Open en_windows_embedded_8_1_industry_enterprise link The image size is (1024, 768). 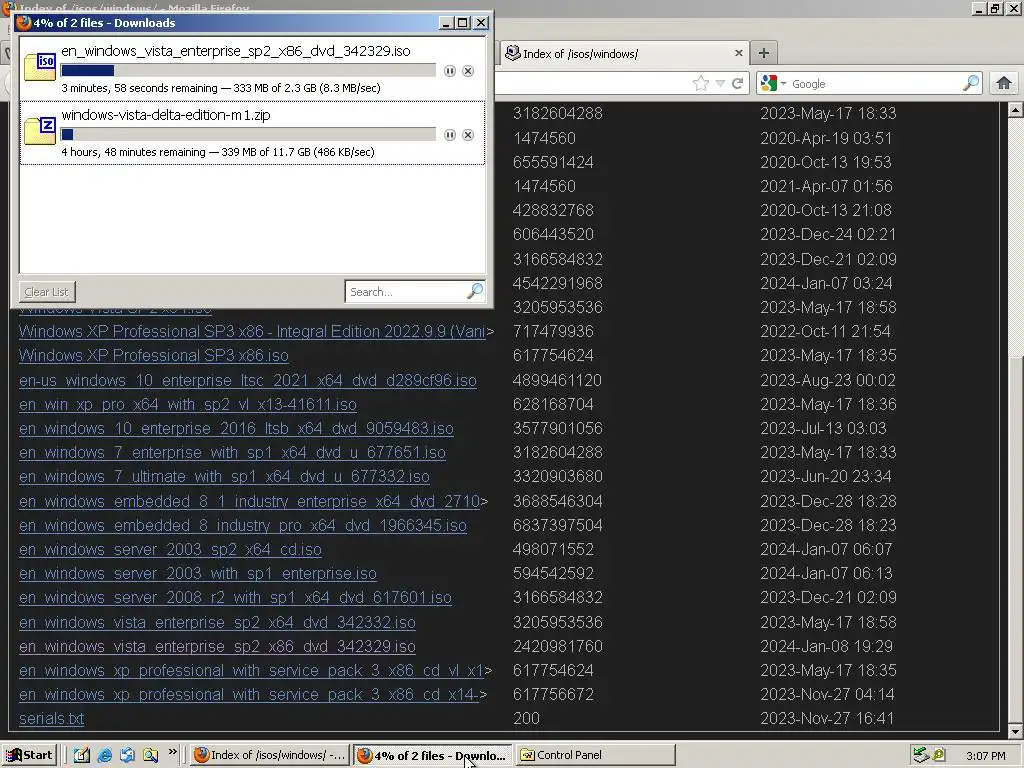(249, 502)
